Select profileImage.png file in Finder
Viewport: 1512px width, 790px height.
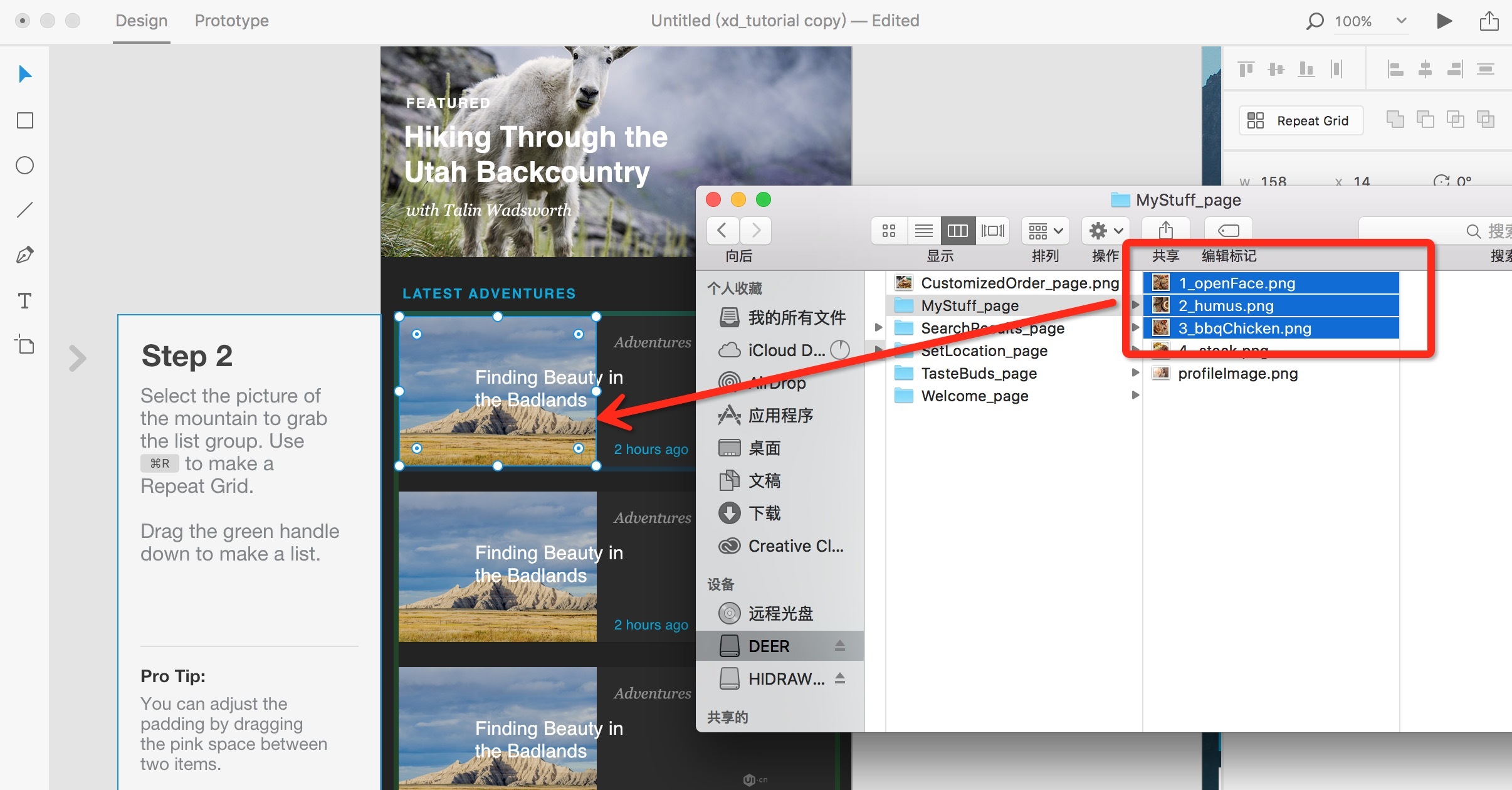tap(1237, 374)
